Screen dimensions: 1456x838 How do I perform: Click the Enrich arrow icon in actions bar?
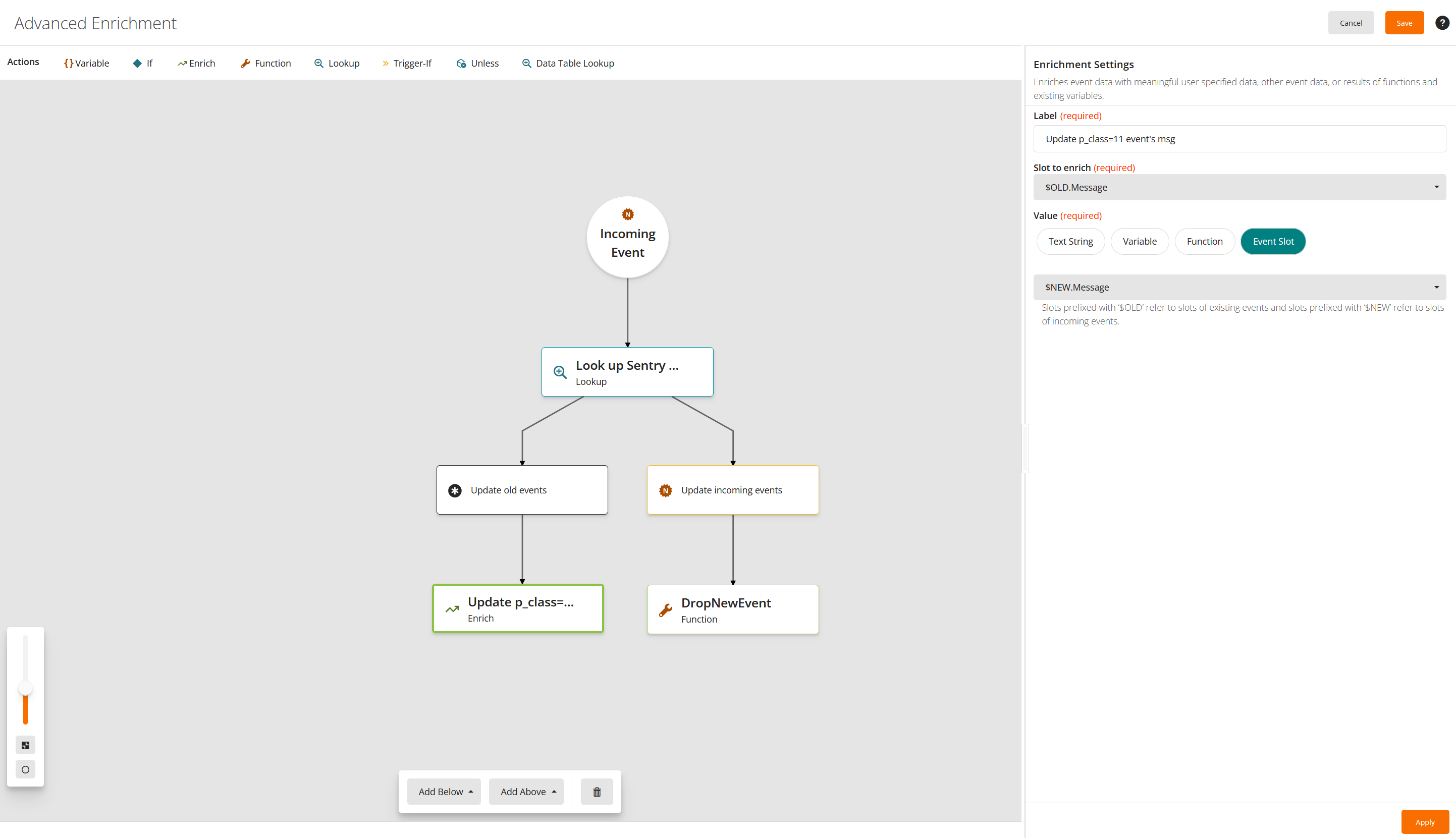coord(182,63)
